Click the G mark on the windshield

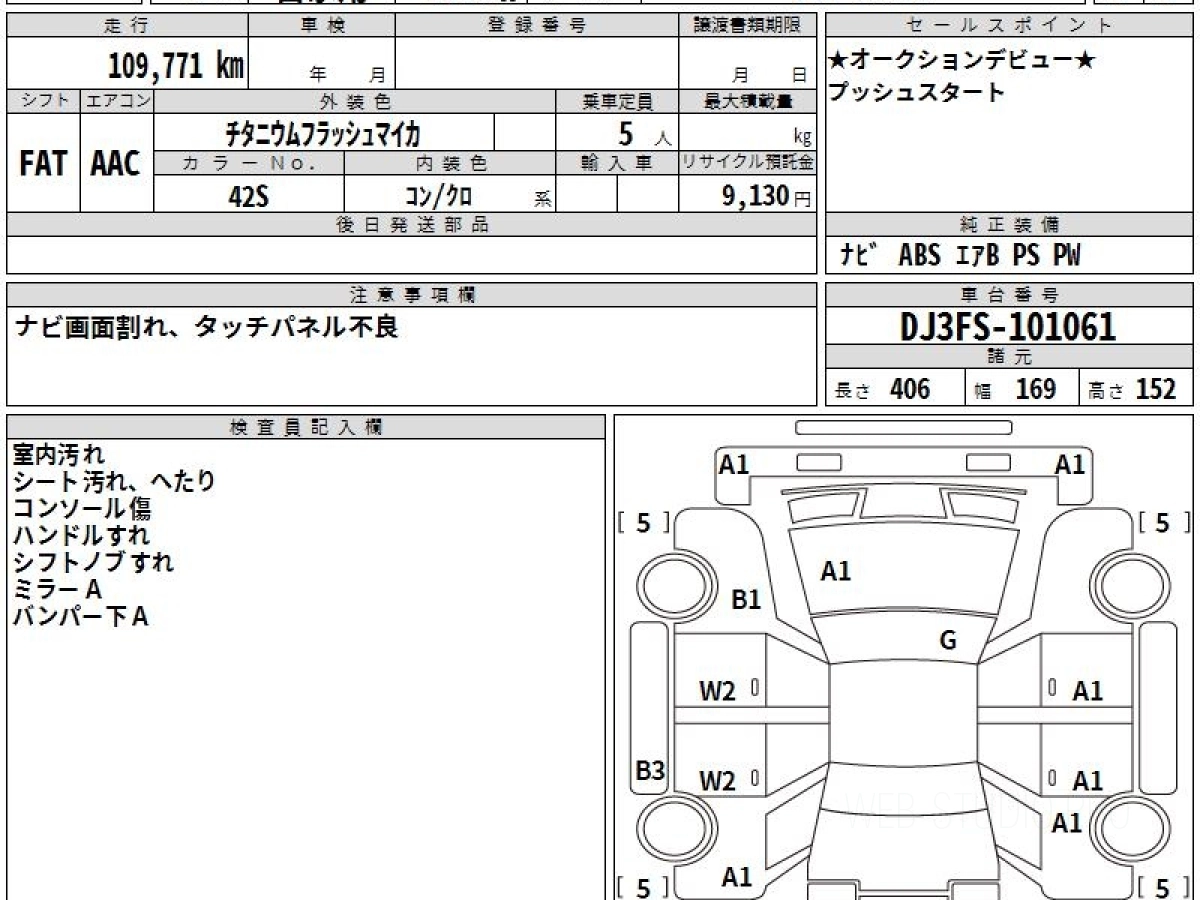tap(948, 641)
